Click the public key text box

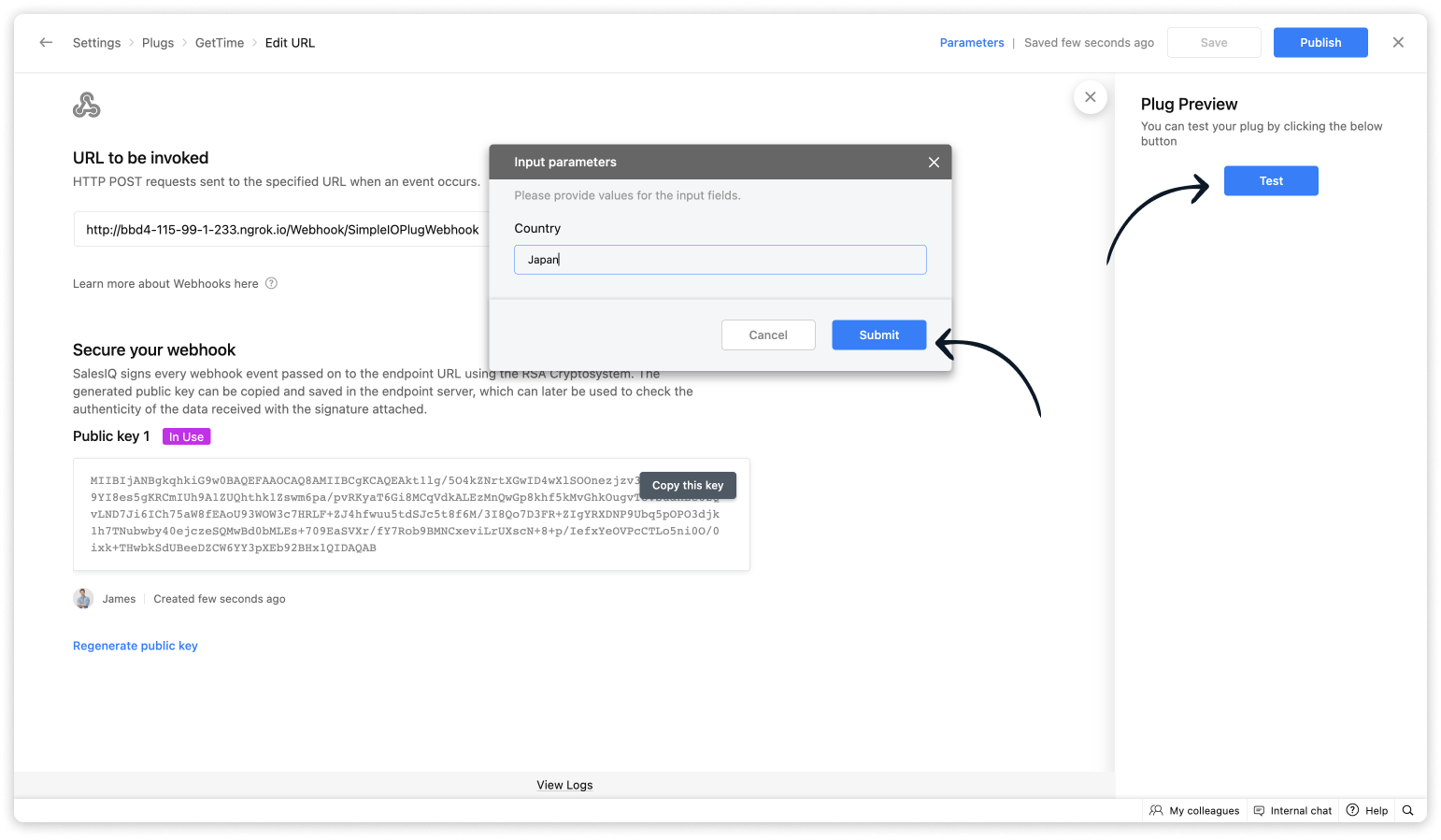click(x=411, y=515)
